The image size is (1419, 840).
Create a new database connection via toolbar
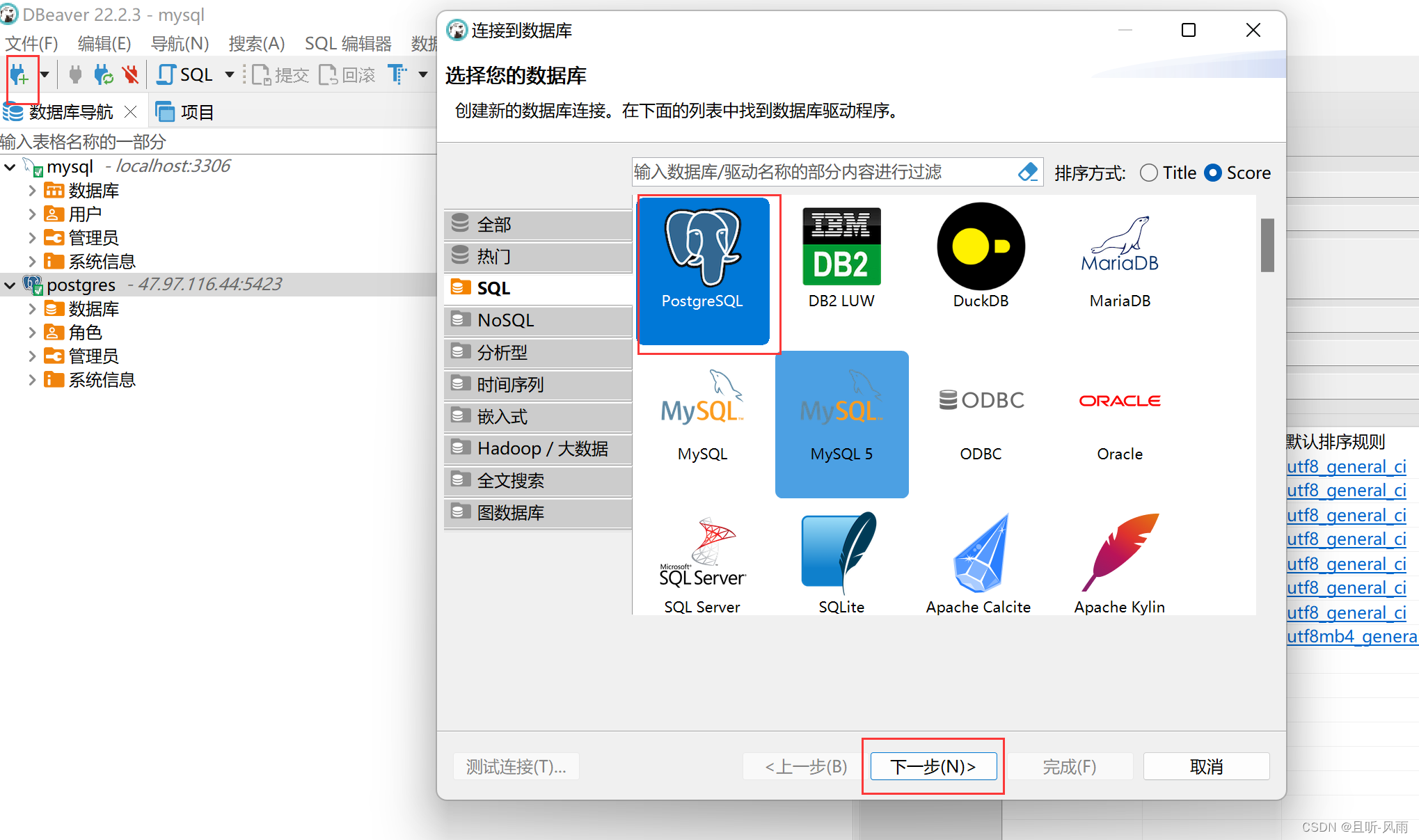coord(19,75)
